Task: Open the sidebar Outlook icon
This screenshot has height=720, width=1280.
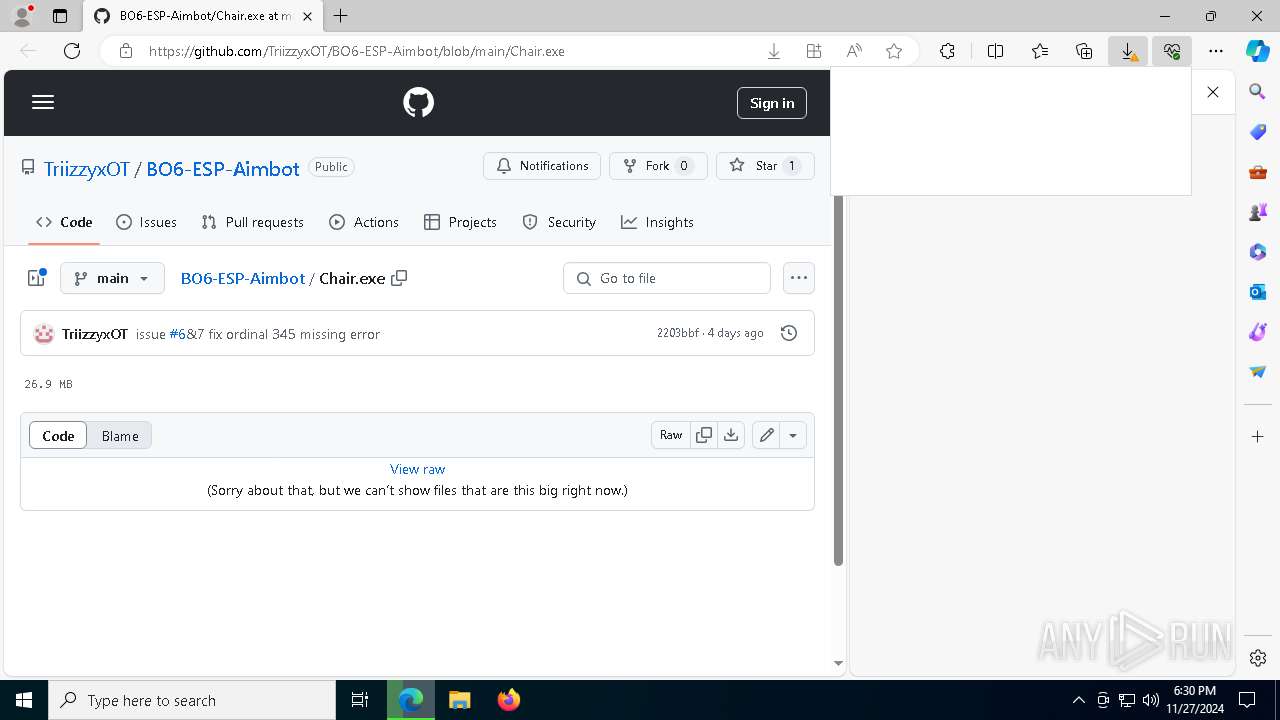Action: (1258, 292)
